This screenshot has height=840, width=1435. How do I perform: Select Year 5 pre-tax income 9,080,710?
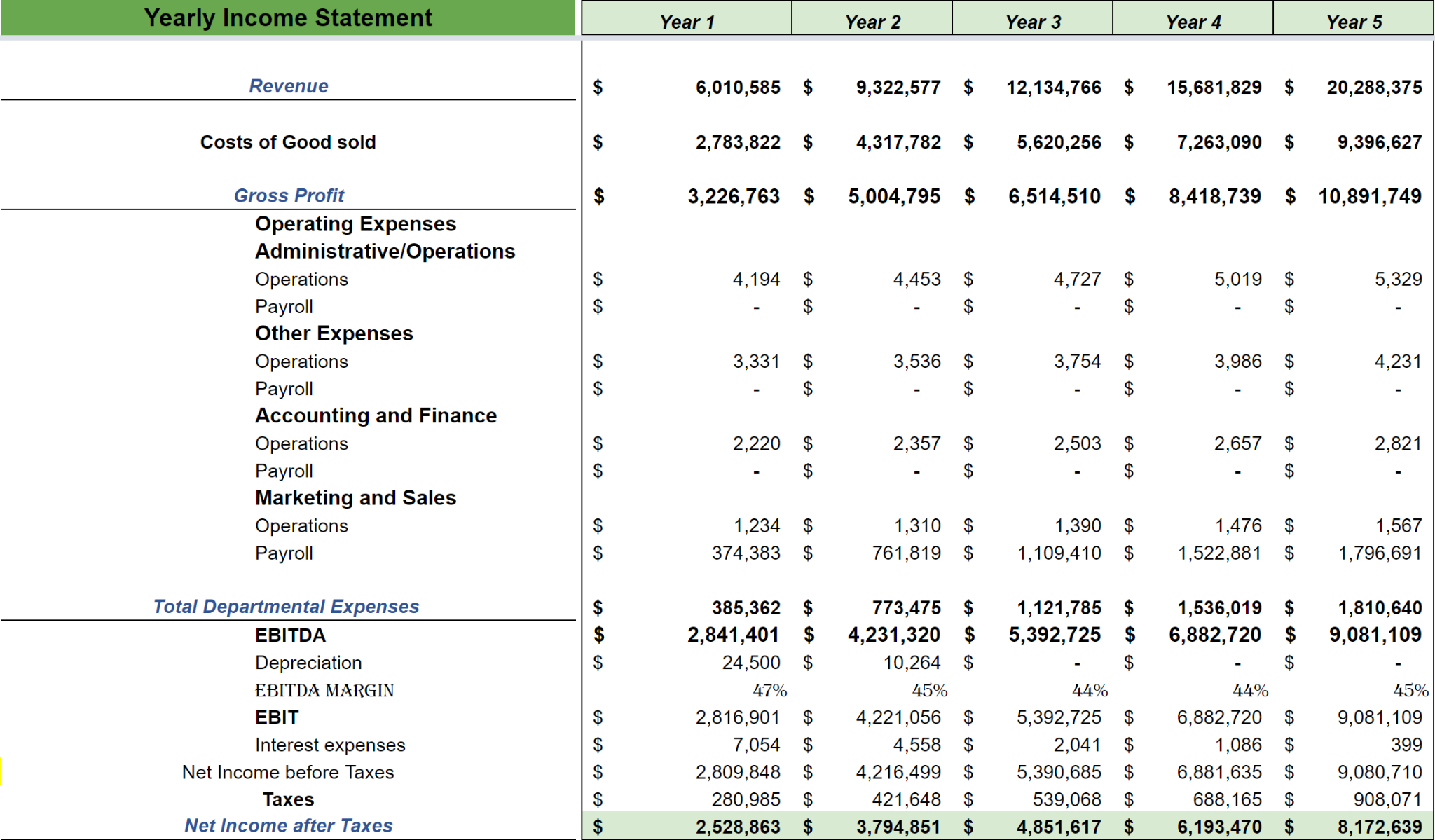click(x=1380, y=772)
